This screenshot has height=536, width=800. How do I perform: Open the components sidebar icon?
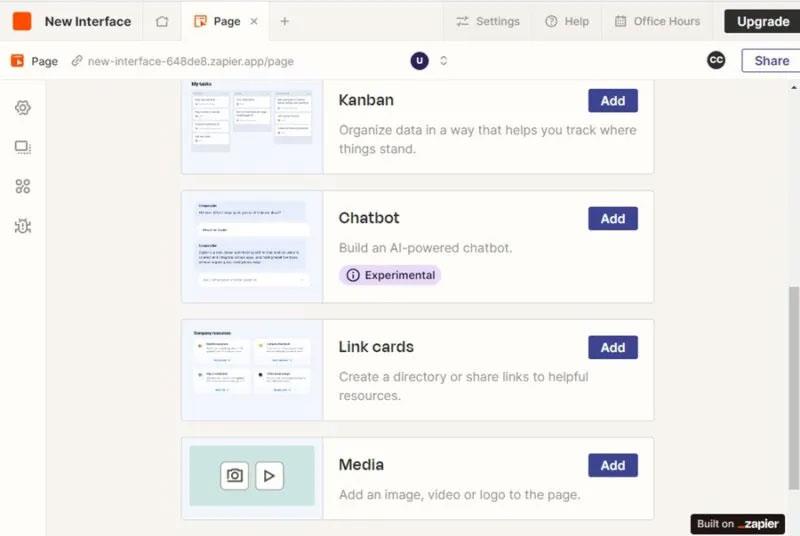point(23,186)
